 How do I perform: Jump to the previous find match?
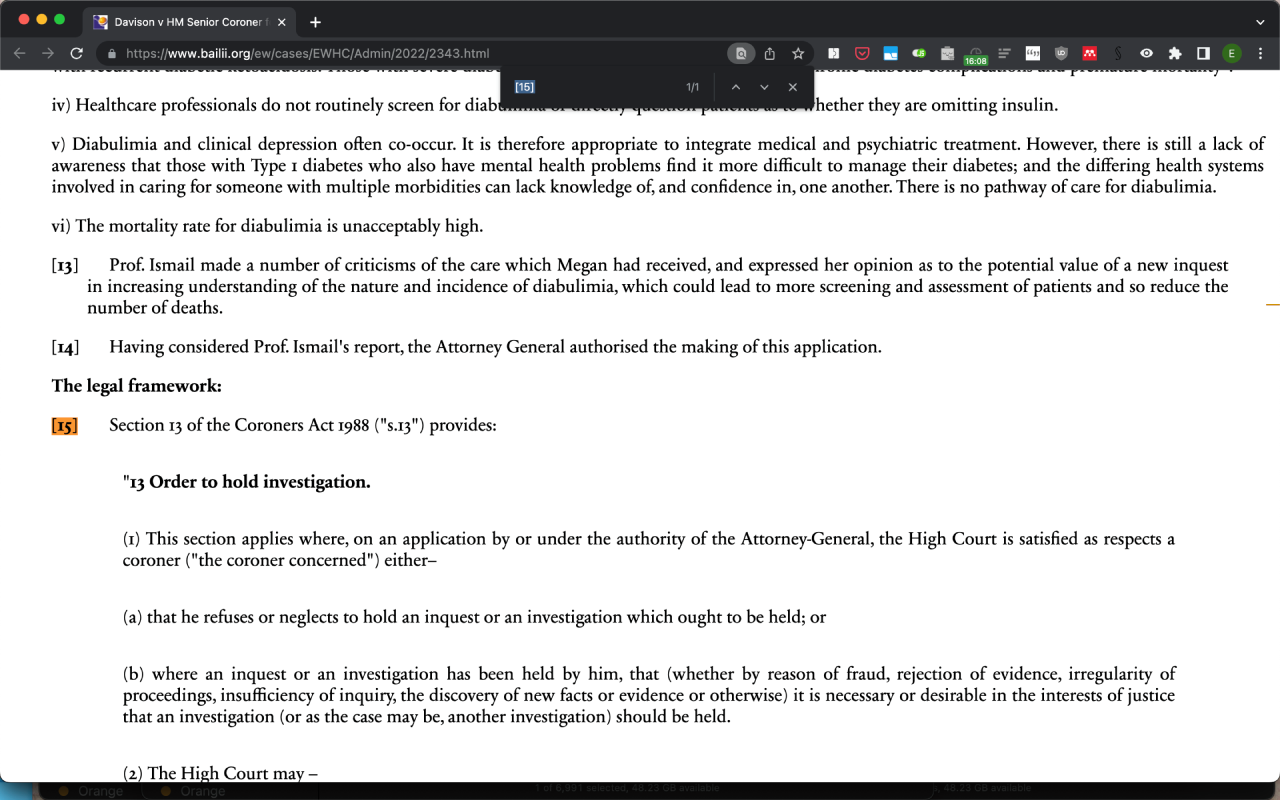coord(736,87)
